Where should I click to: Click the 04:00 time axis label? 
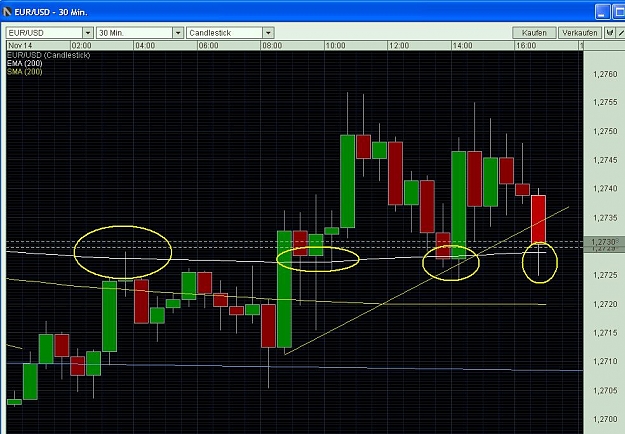pyautogui.click(x=145, y=45)
